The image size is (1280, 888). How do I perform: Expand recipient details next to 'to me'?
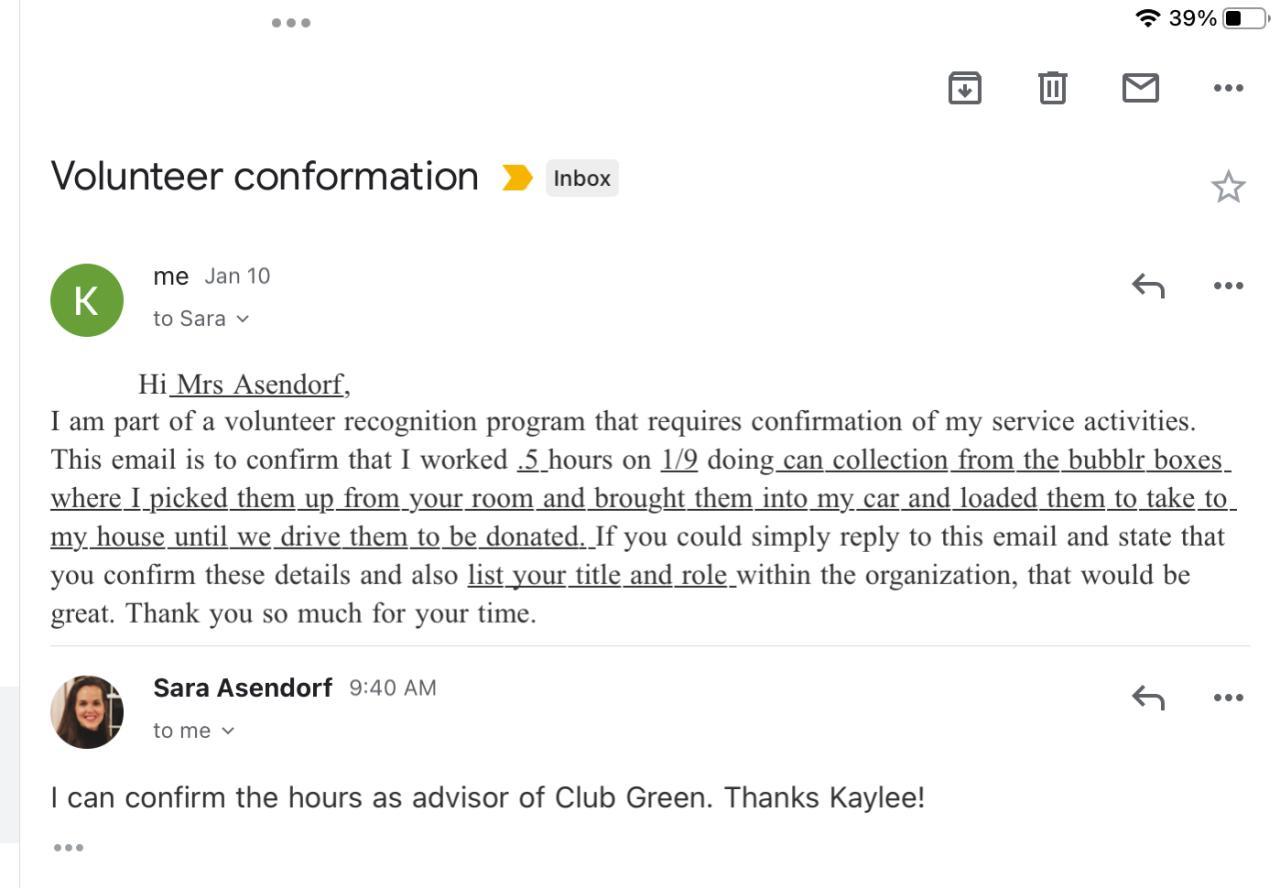228,731
